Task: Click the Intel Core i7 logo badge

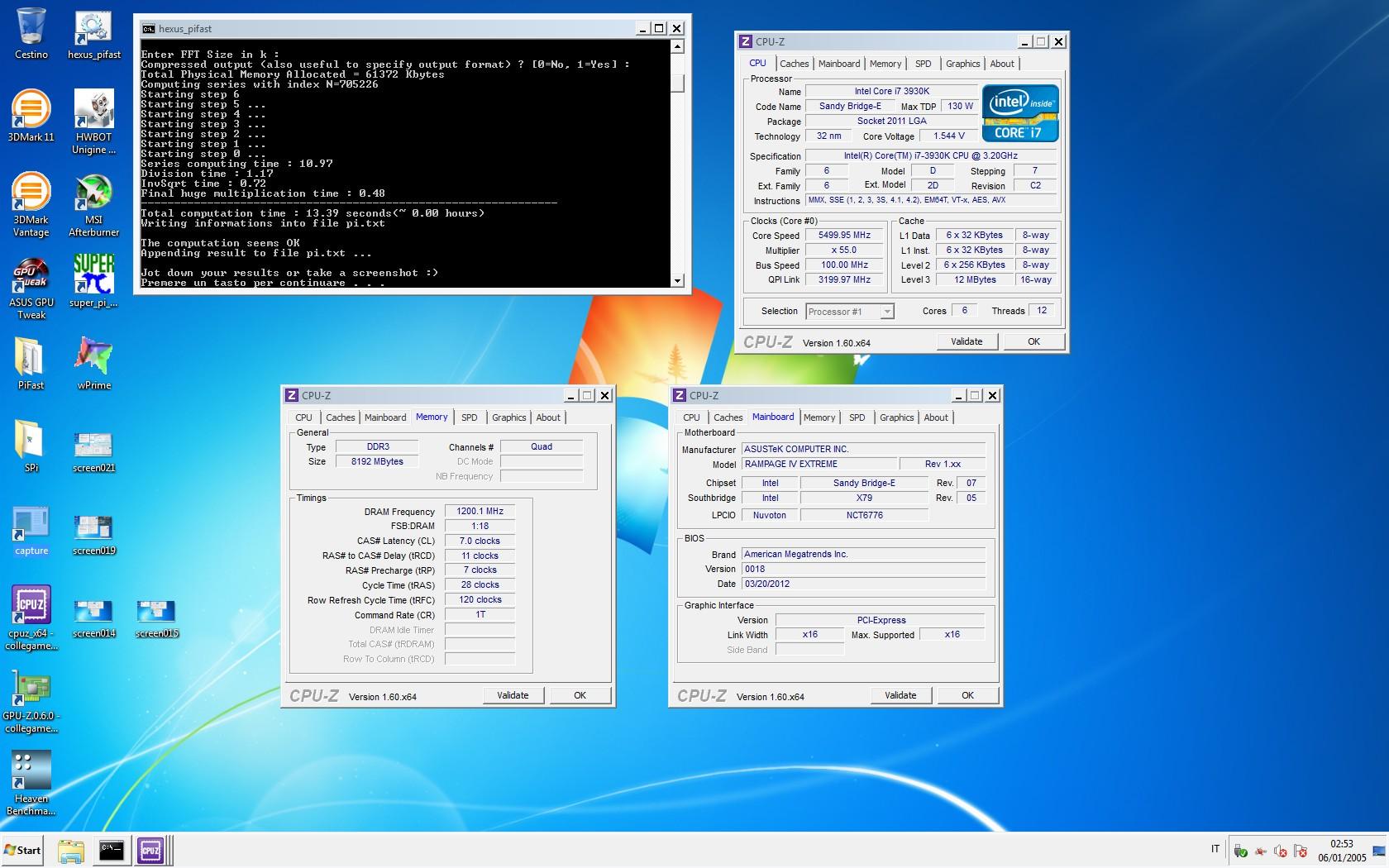Action: [x=1020, y=113]
